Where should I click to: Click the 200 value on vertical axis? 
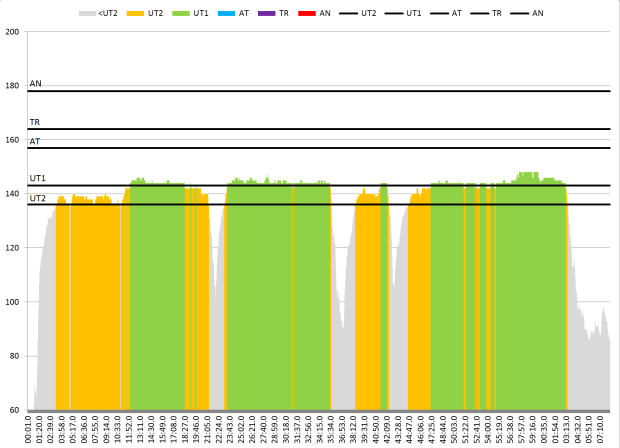pyautogui.click(x=13, y=32)
